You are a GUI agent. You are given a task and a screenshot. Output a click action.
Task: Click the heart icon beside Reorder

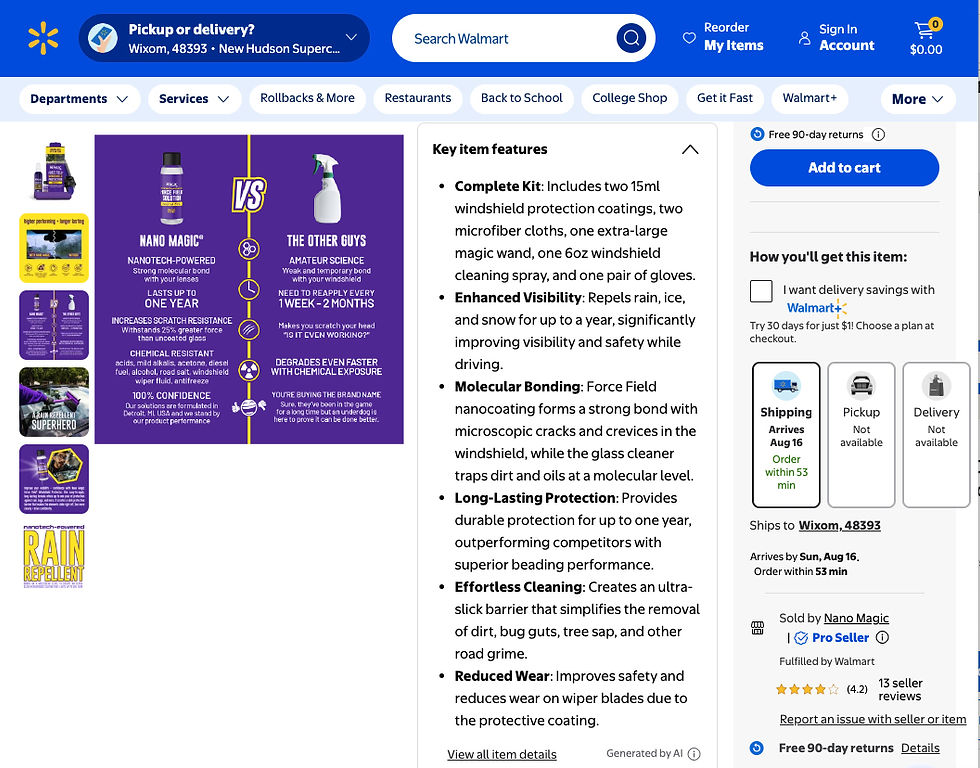pyautogui.click(x=689, y=38)
